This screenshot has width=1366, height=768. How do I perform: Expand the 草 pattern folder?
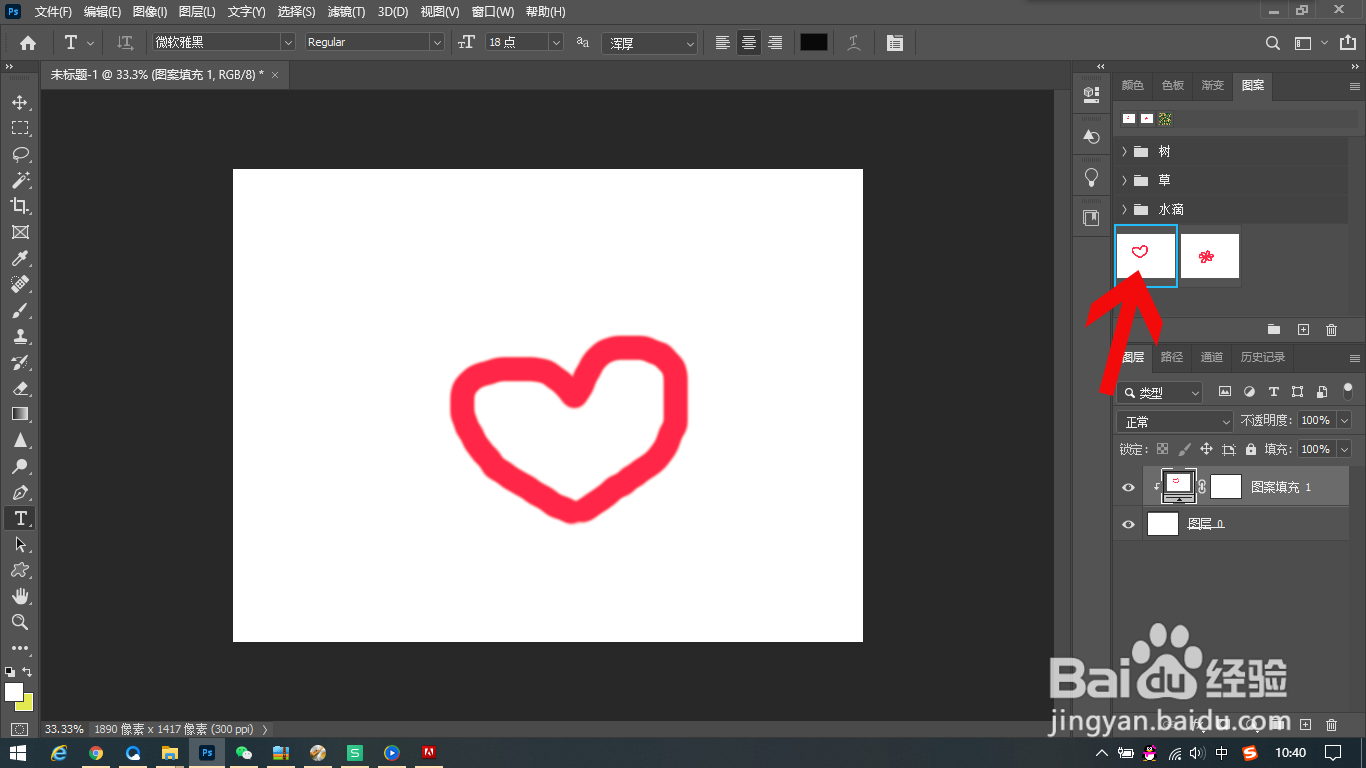[1124, 181]
